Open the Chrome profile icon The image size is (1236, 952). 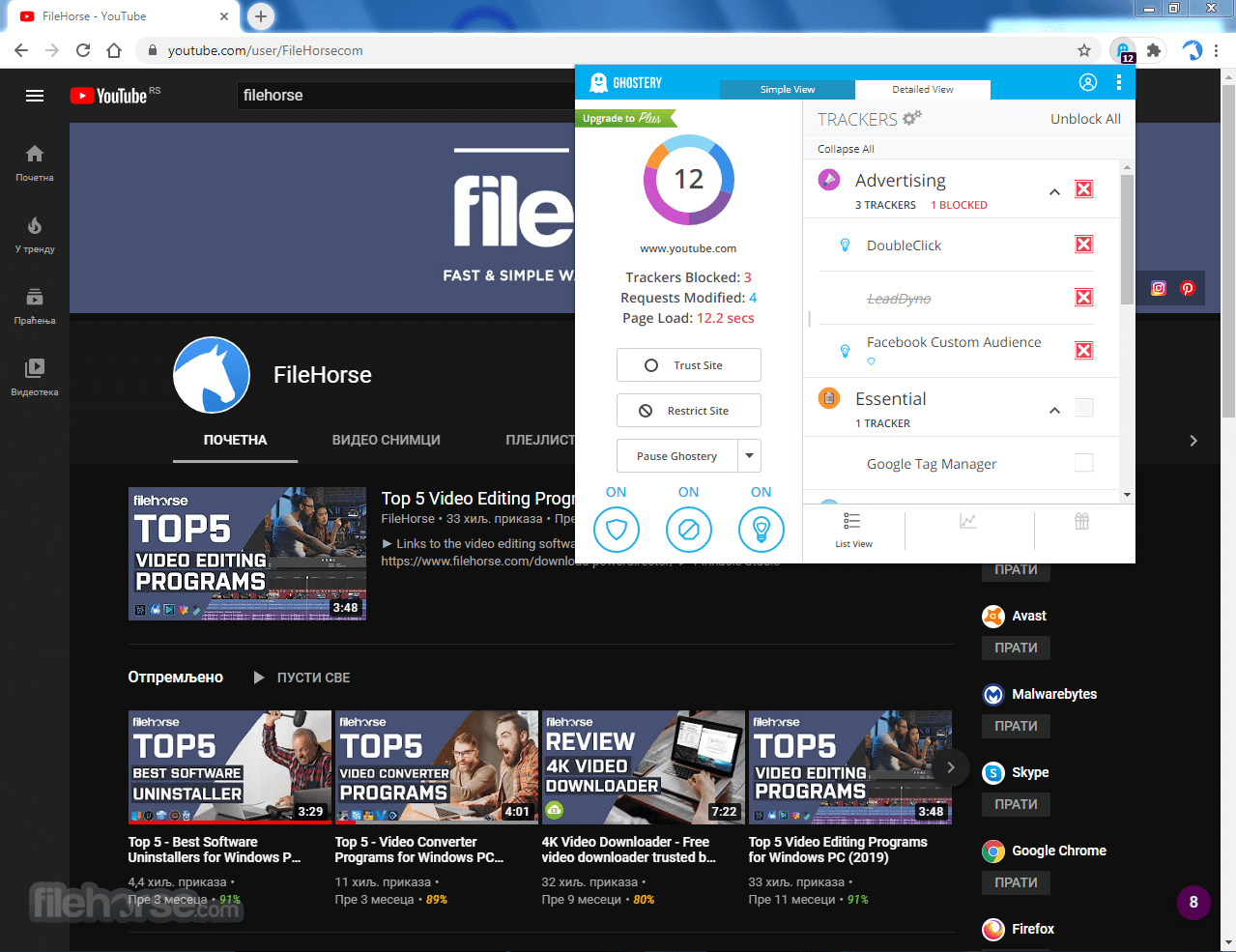pyautogui.click(x=1193, y=50)
